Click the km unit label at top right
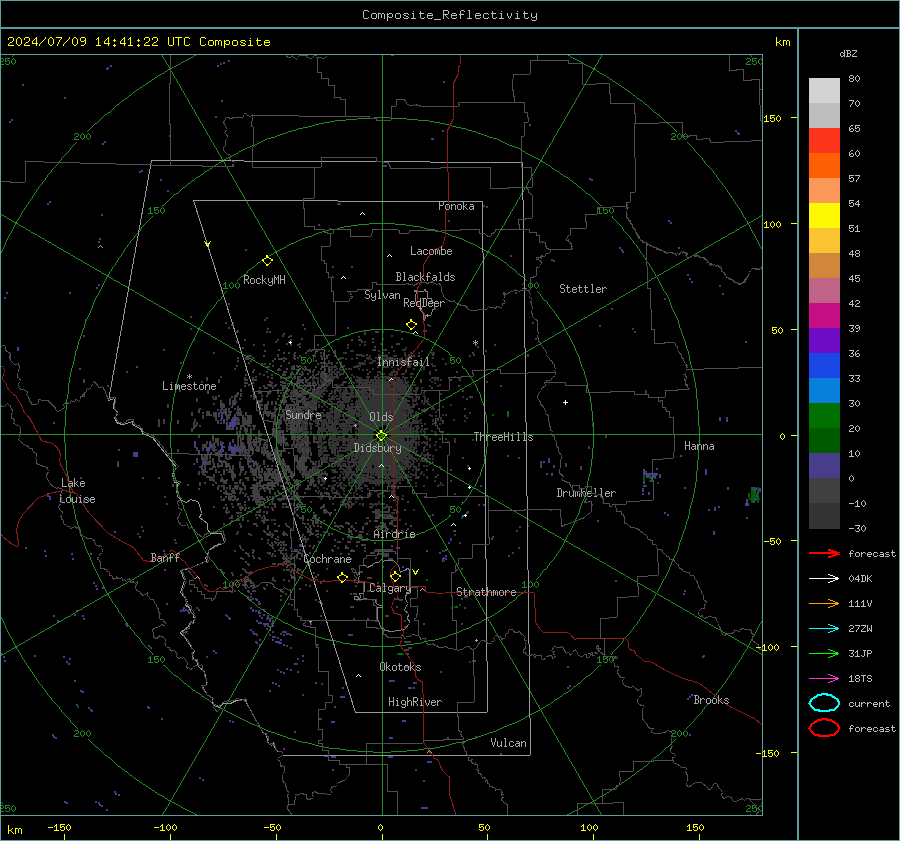900x841 pixels. [x=782, y=42]
